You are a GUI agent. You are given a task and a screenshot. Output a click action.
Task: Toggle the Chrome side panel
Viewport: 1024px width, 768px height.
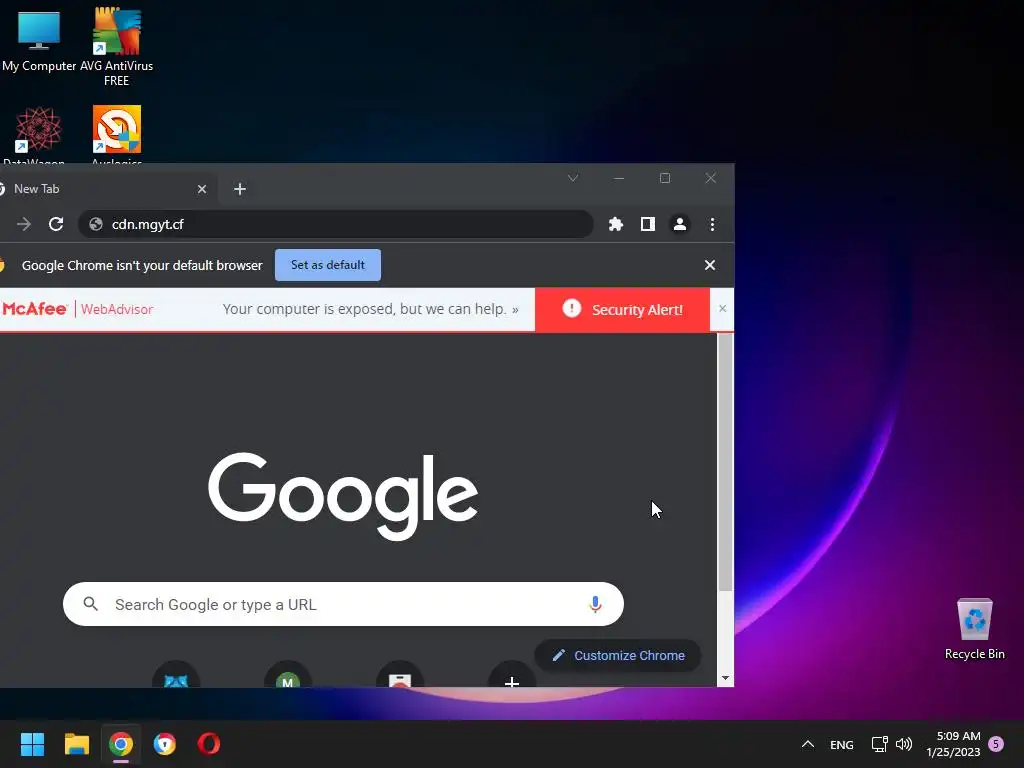point(647,224)
